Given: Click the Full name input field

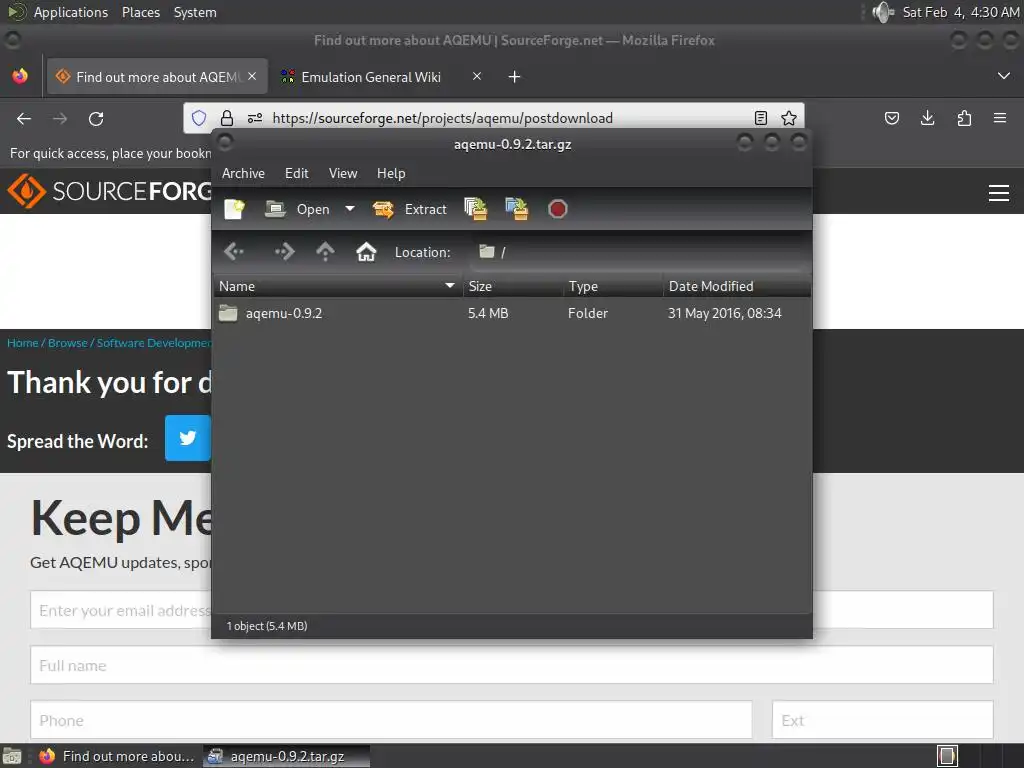Looking at the screenshot, I should pos(512,665).
